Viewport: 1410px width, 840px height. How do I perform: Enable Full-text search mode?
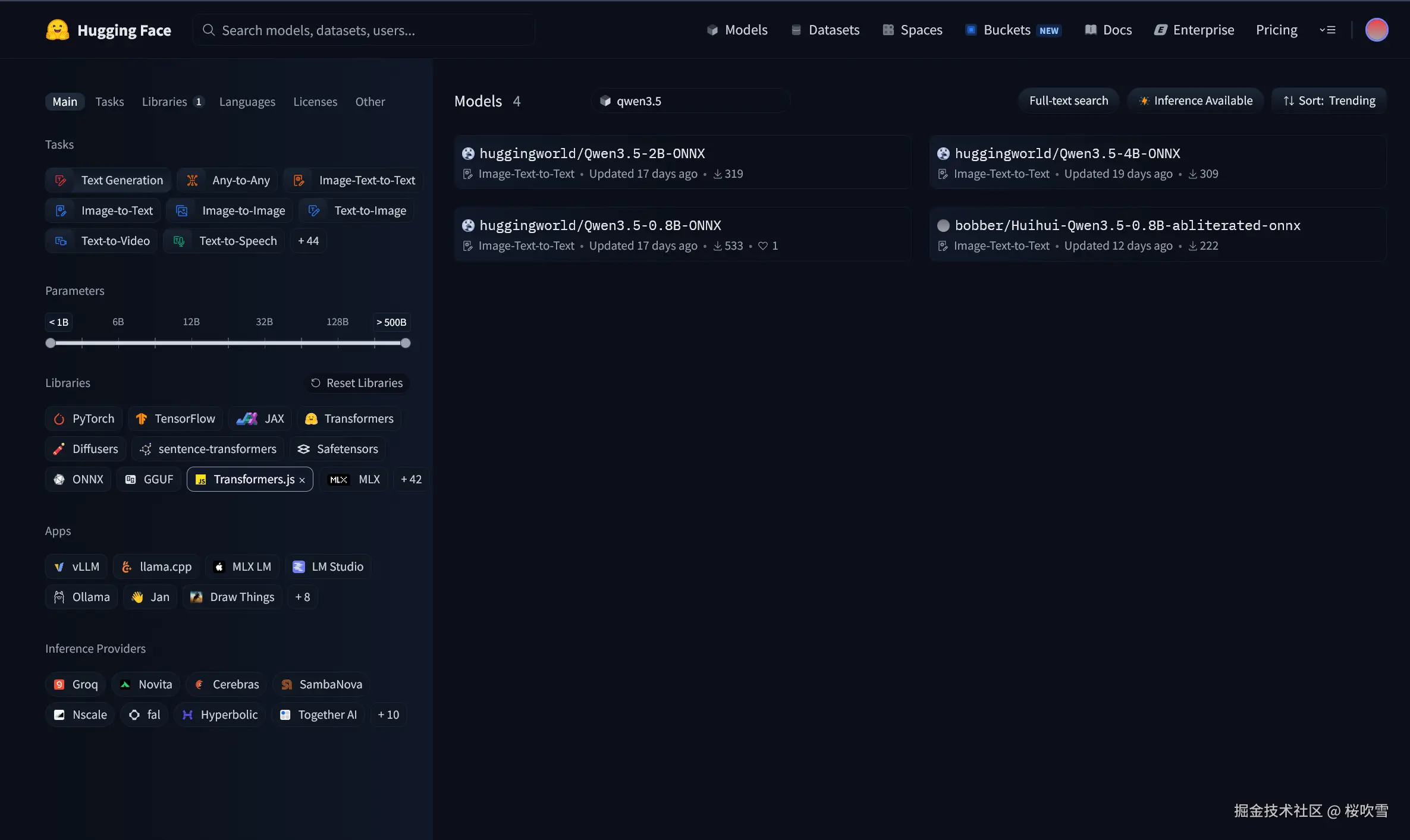1068,100
